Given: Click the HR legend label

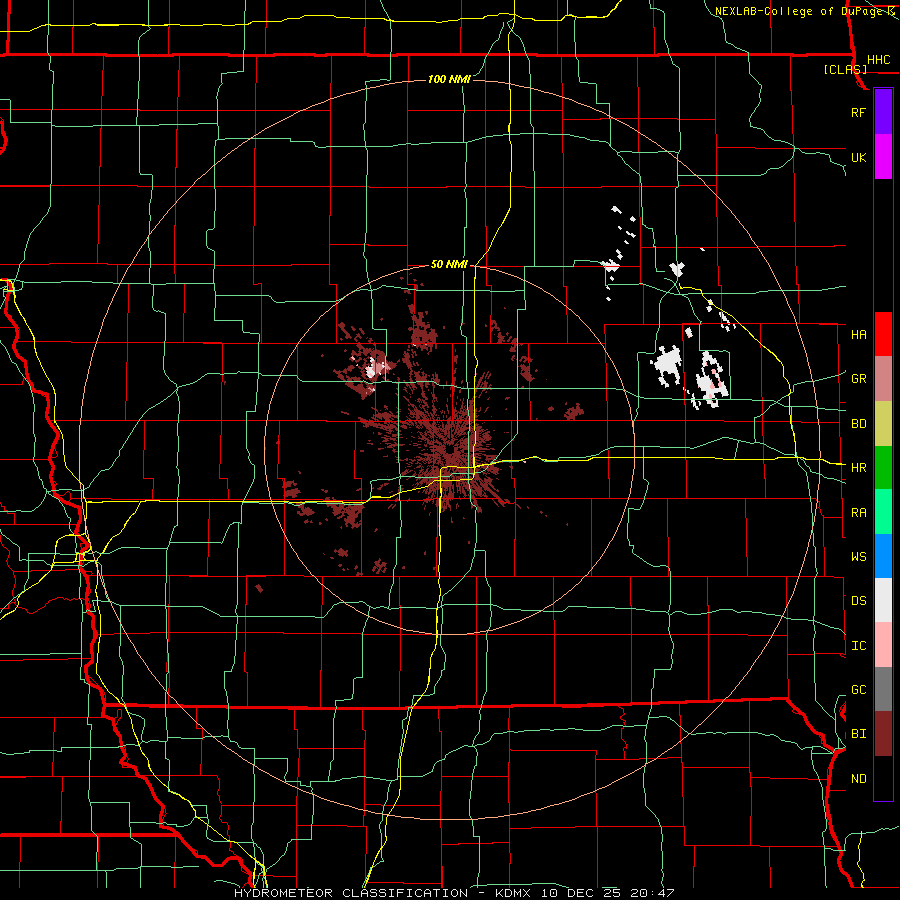Looking at the screenshot, I should [858, 468].
